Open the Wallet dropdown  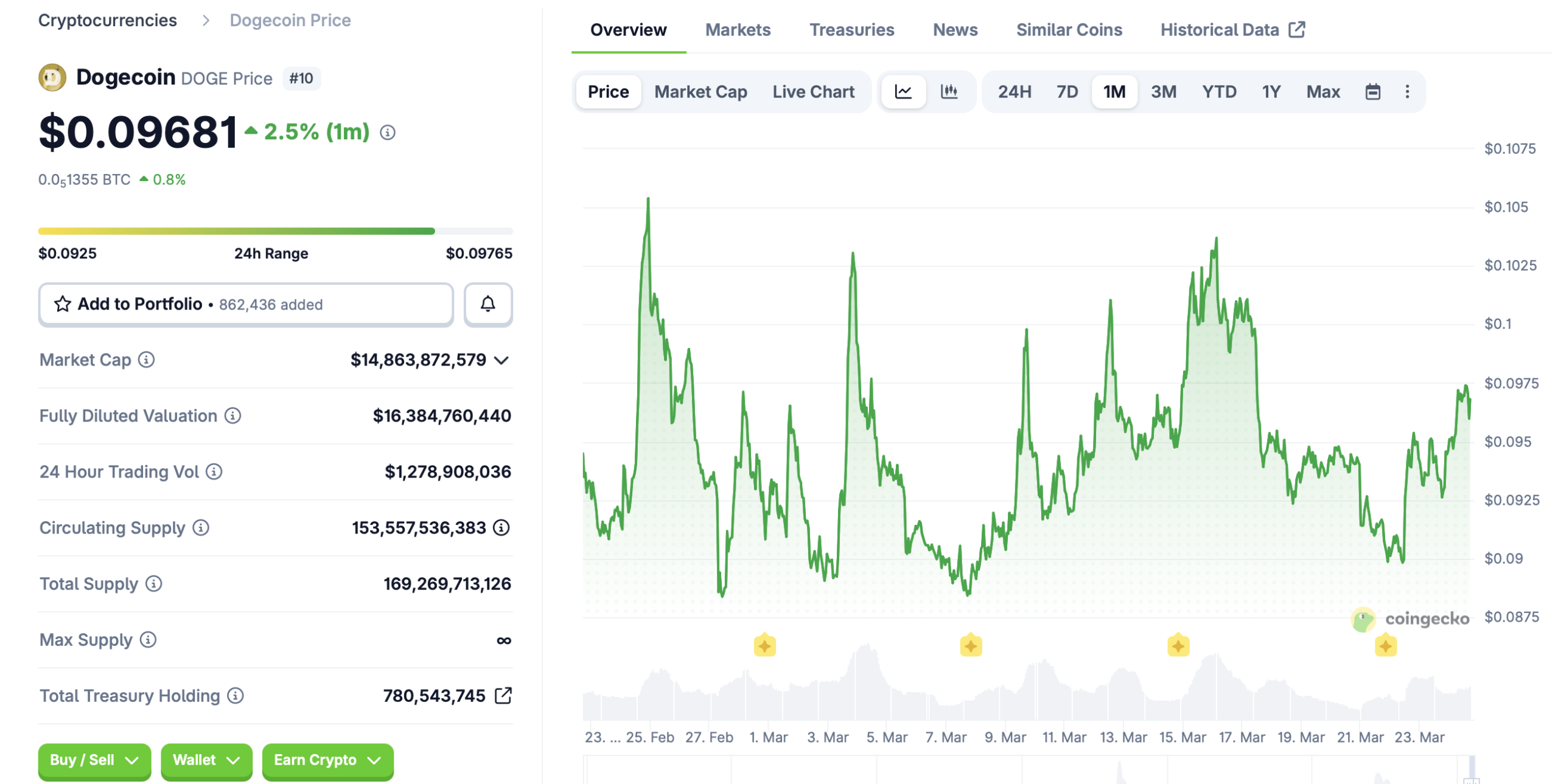point(206,760)
